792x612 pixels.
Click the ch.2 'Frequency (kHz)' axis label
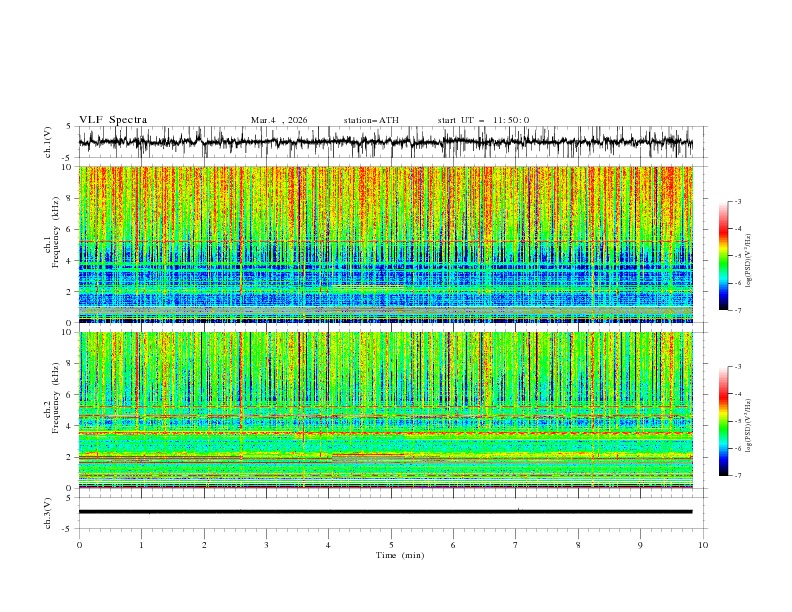pos(55,398)
